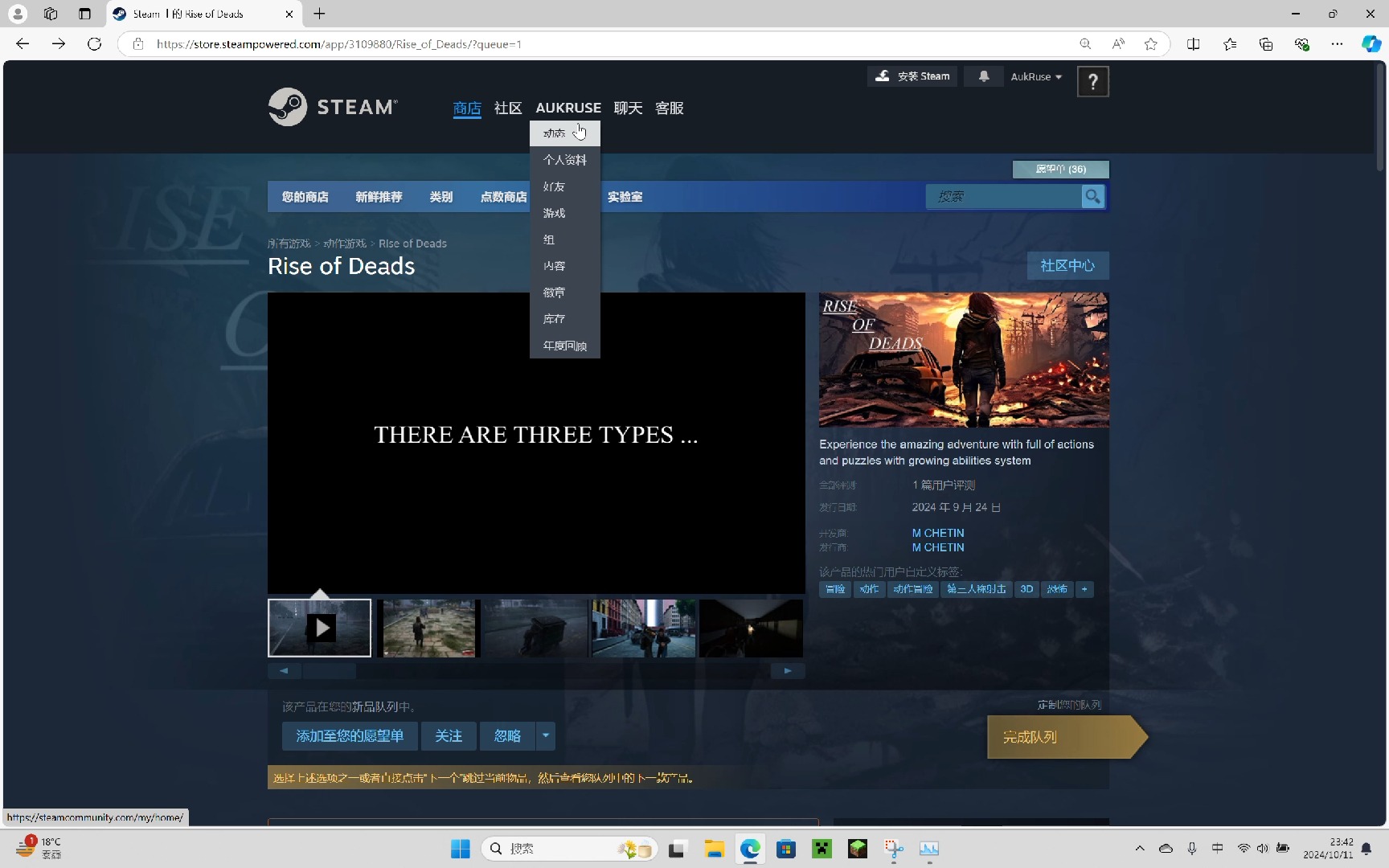
Task: Play the video thumbnail in the strip
Action: click(x=319, y=628)
